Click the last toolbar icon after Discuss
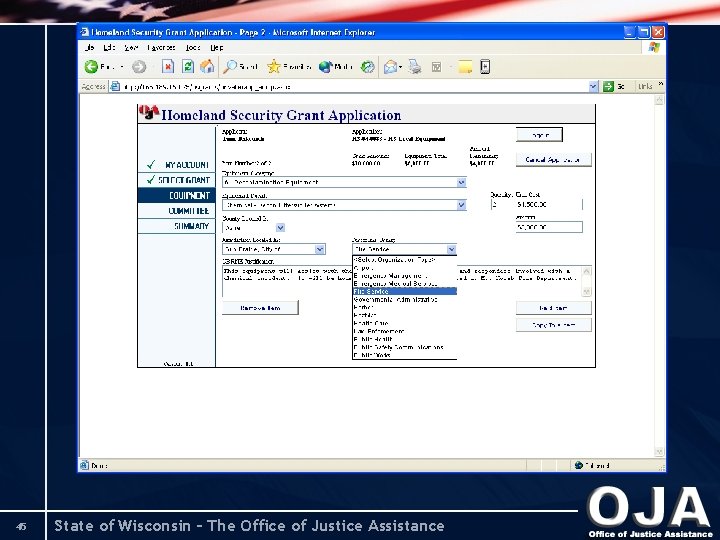 [x=485, y=67]
